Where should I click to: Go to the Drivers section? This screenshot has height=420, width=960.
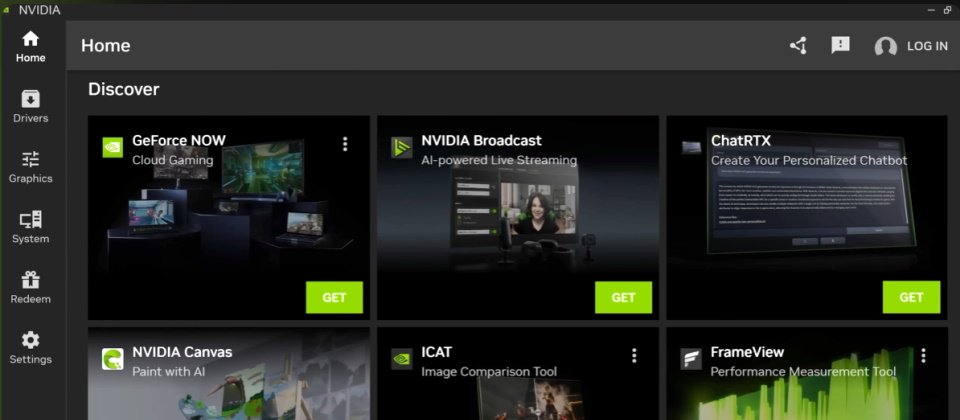coord(31,107)
